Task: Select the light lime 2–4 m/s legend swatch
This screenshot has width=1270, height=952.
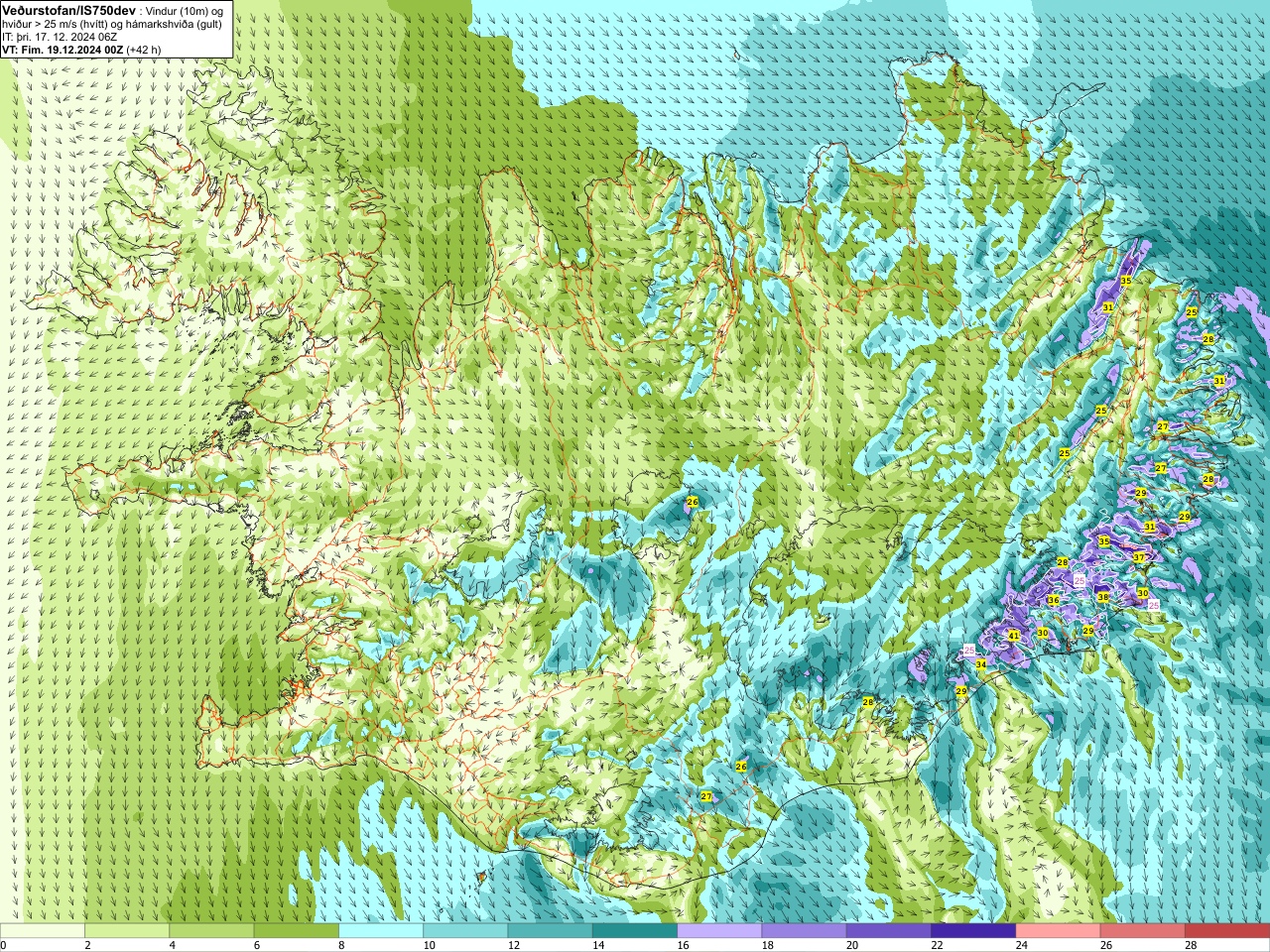Action: point(127,931)
